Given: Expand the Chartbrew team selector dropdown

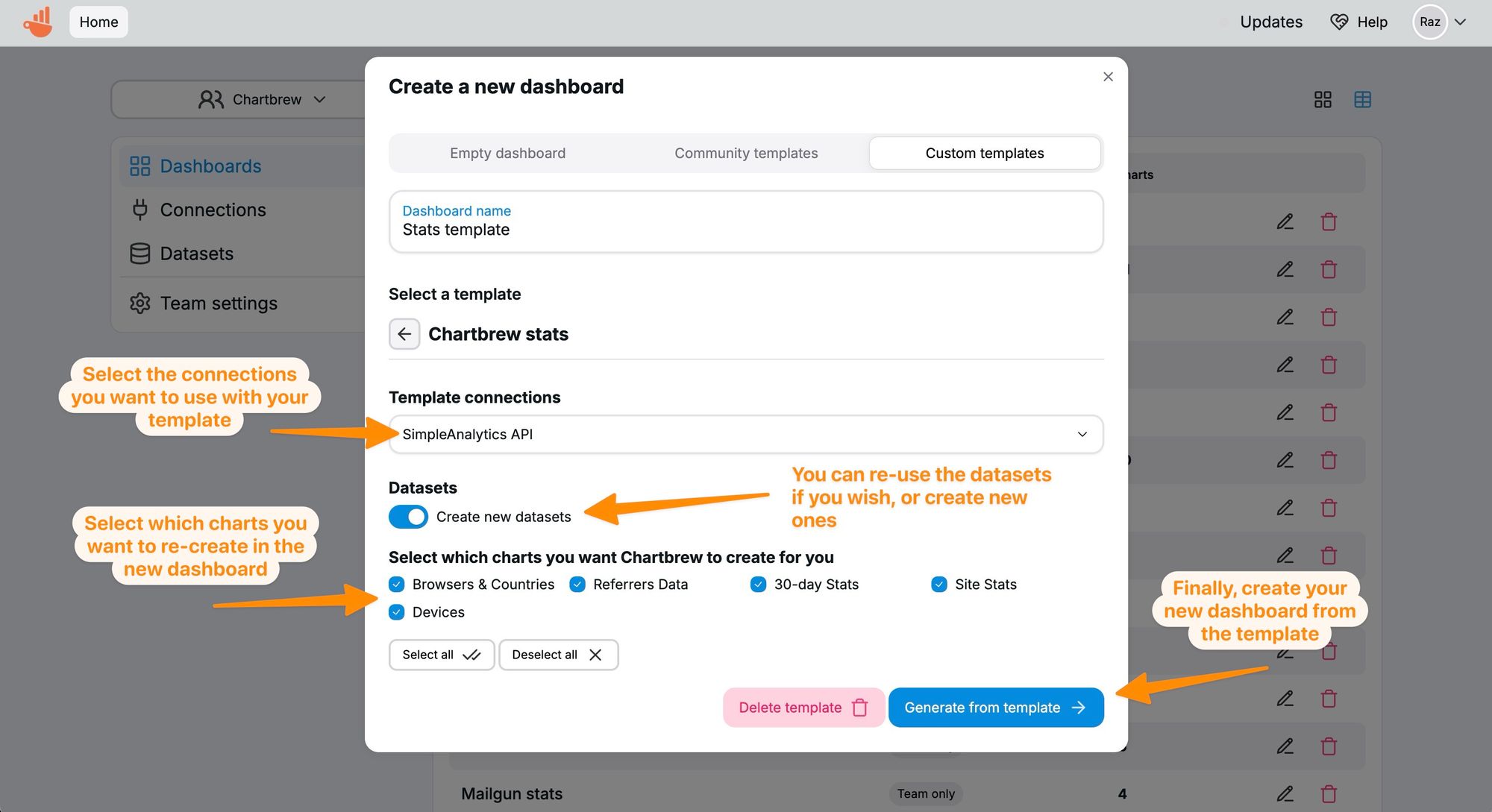Looking at the screenshot, I should coord(263,100).
